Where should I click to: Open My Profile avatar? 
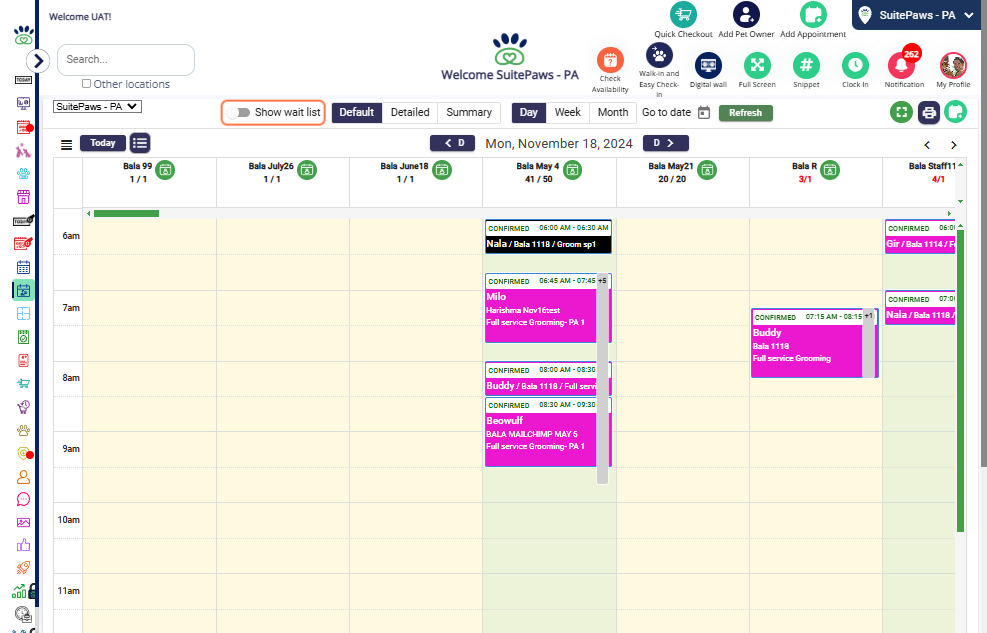tap(953, 65)
